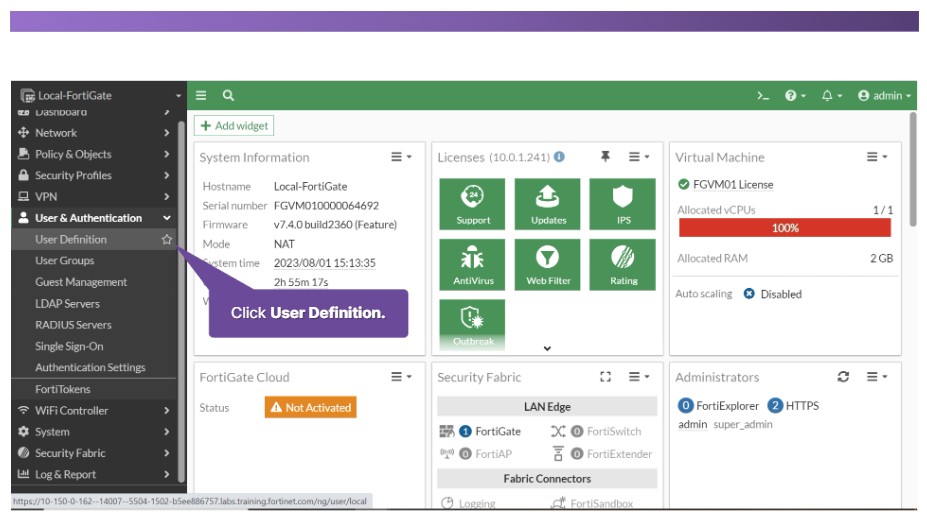This screenshot has width=927, height=528.
Task: Expand the Licenses widget down chevron
Action: (547, 348)
